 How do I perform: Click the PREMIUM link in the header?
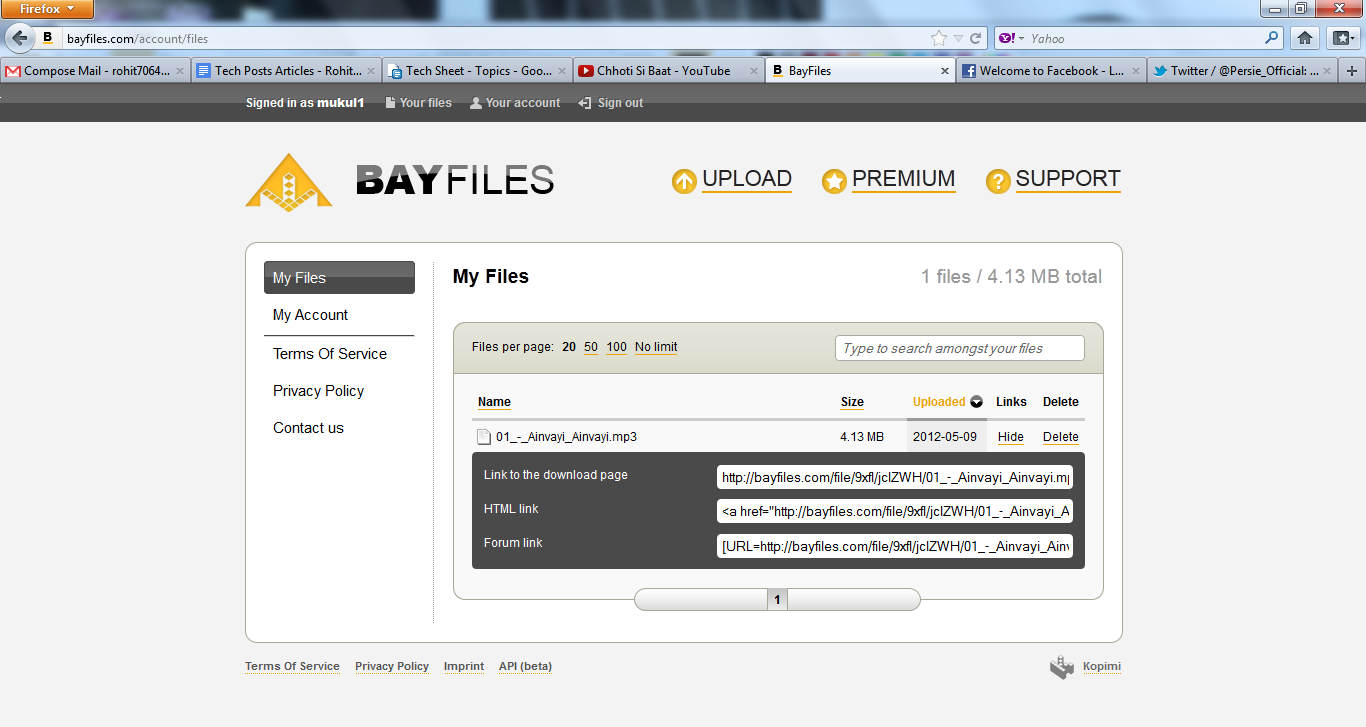(904, 179)
